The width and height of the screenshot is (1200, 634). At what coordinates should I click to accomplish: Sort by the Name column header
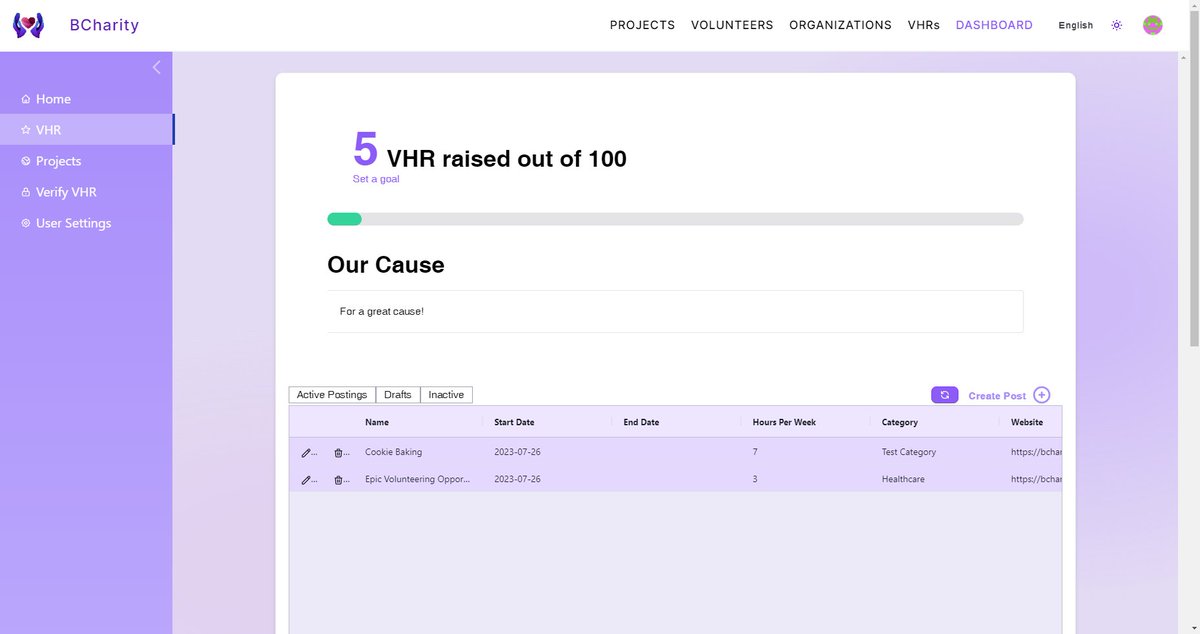(x=377, y=422)
